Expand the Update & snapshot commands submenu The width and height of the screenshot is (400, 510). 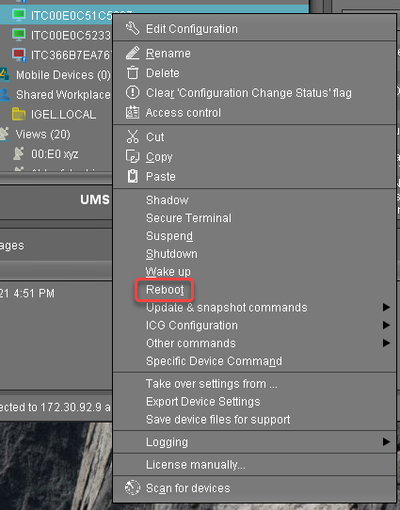pos(386,307)
